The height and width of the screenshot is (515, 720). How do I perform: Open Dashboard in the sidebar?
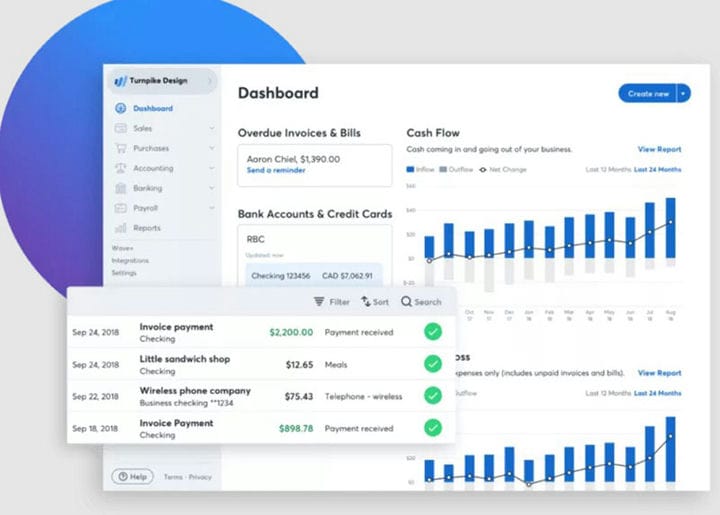coord(153,108)
